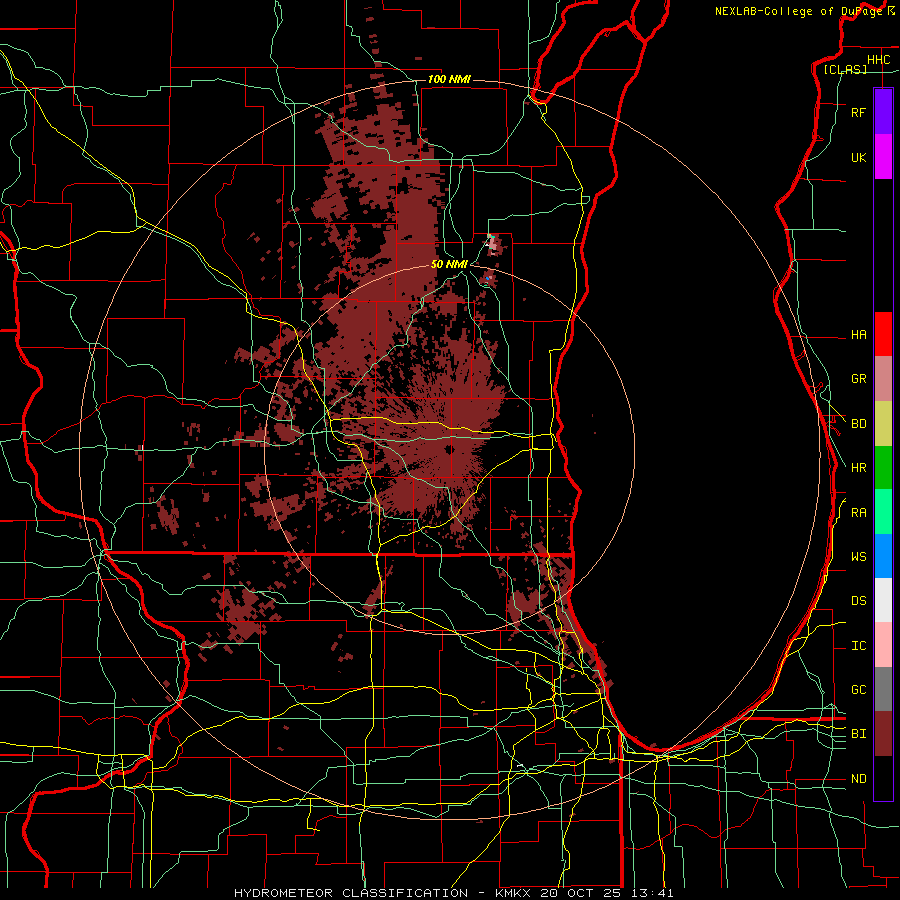Click the HHC product code label
Screen dimensions: 900x900
(878, 60)
